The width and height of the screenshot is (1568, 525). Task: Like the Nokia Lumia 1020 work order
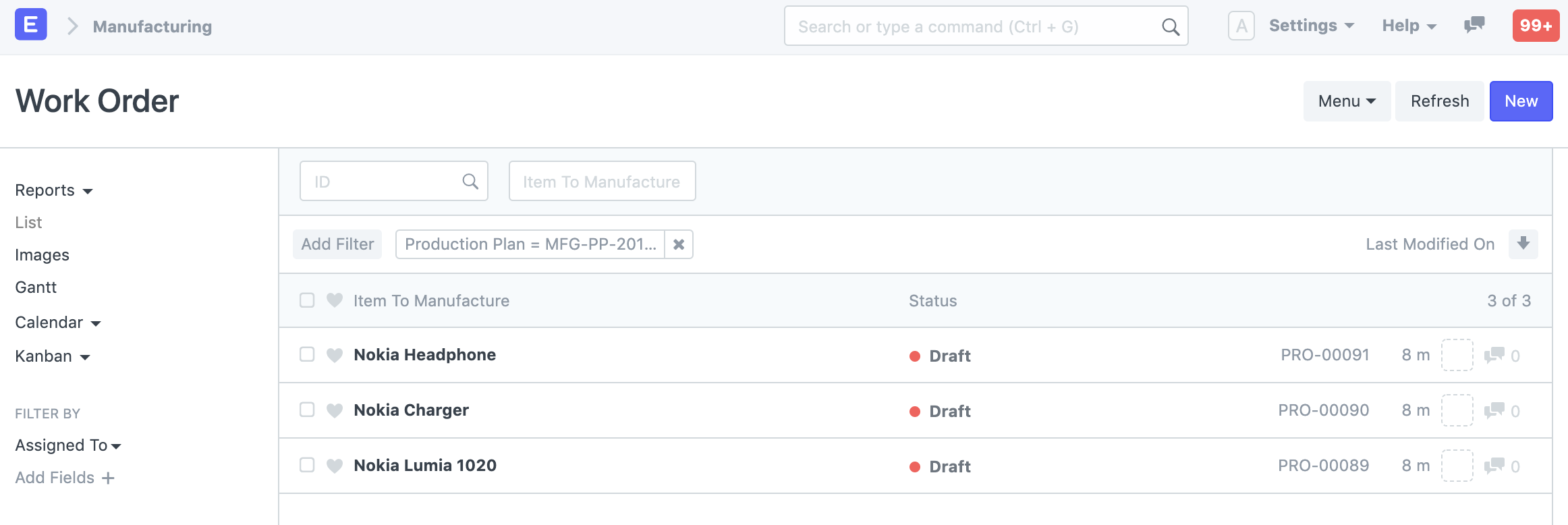click(335, 466)
